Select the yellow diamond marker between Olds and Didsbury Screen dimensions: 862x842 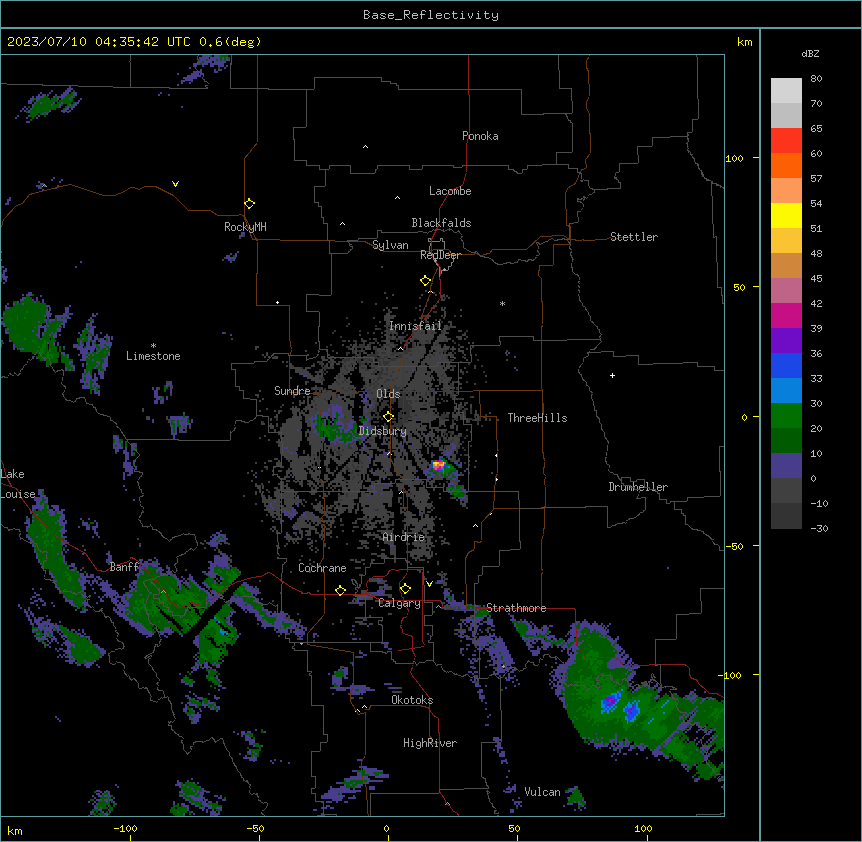pos(388,417)
